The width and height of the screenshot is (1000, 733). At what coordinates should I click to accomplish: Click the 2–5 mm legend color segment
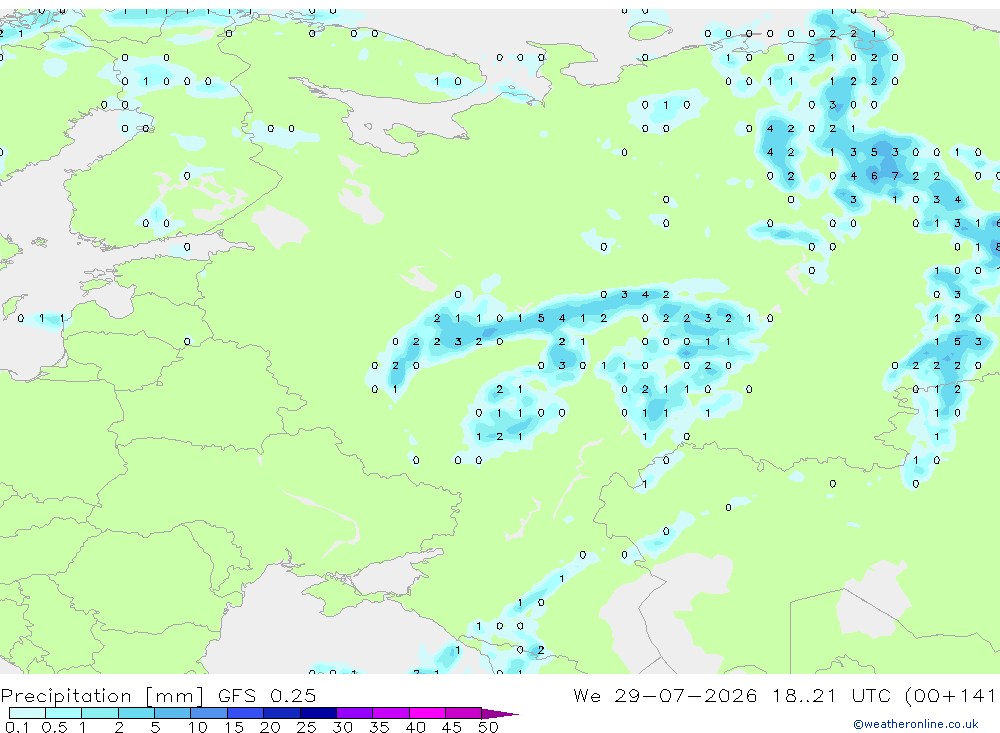(x=136, y=713)
